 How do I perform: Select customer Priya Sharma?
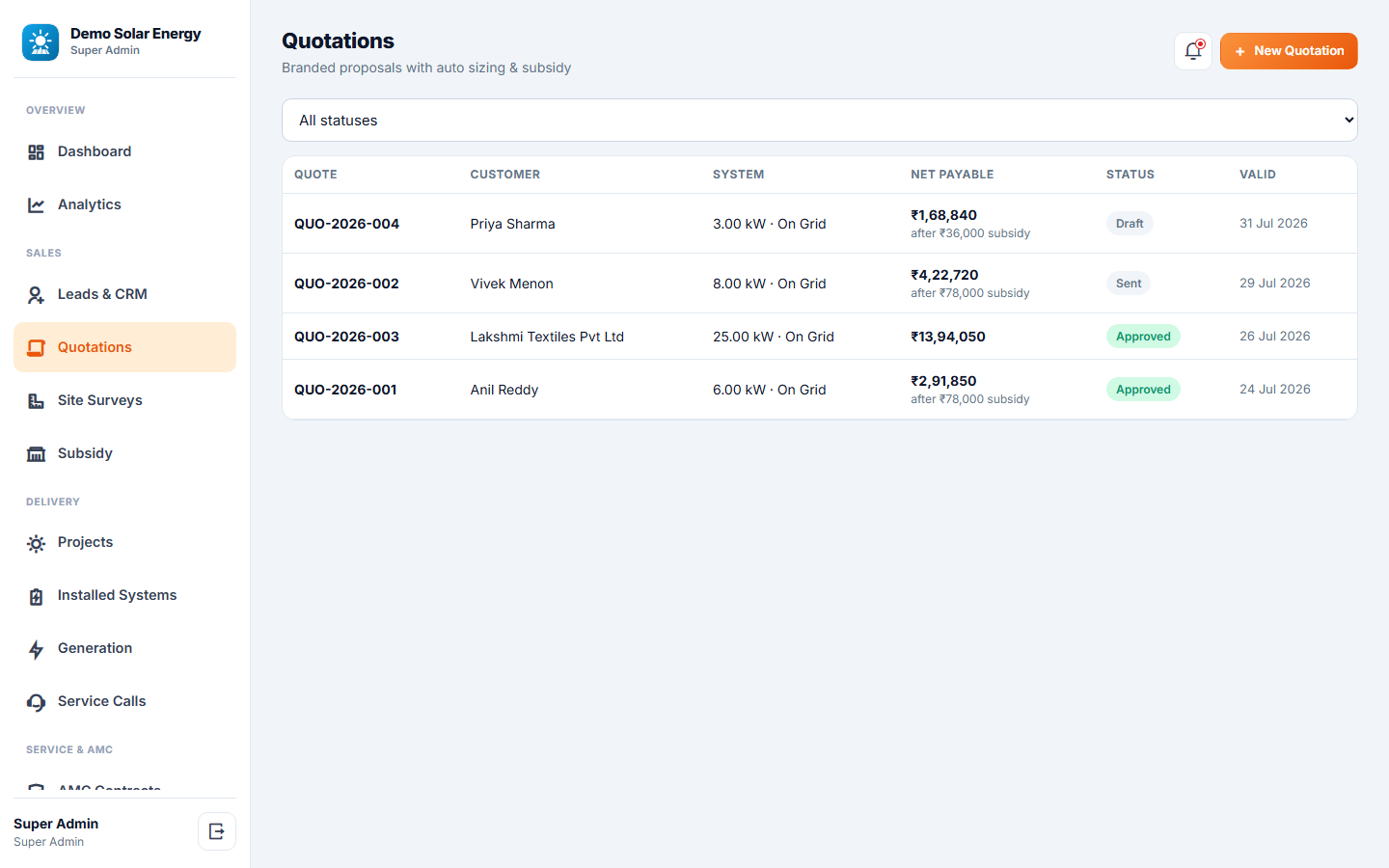pos(512,224)
